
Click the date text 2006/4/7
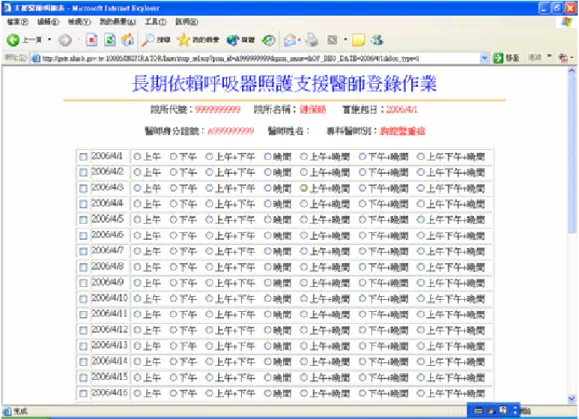[107, 250]
